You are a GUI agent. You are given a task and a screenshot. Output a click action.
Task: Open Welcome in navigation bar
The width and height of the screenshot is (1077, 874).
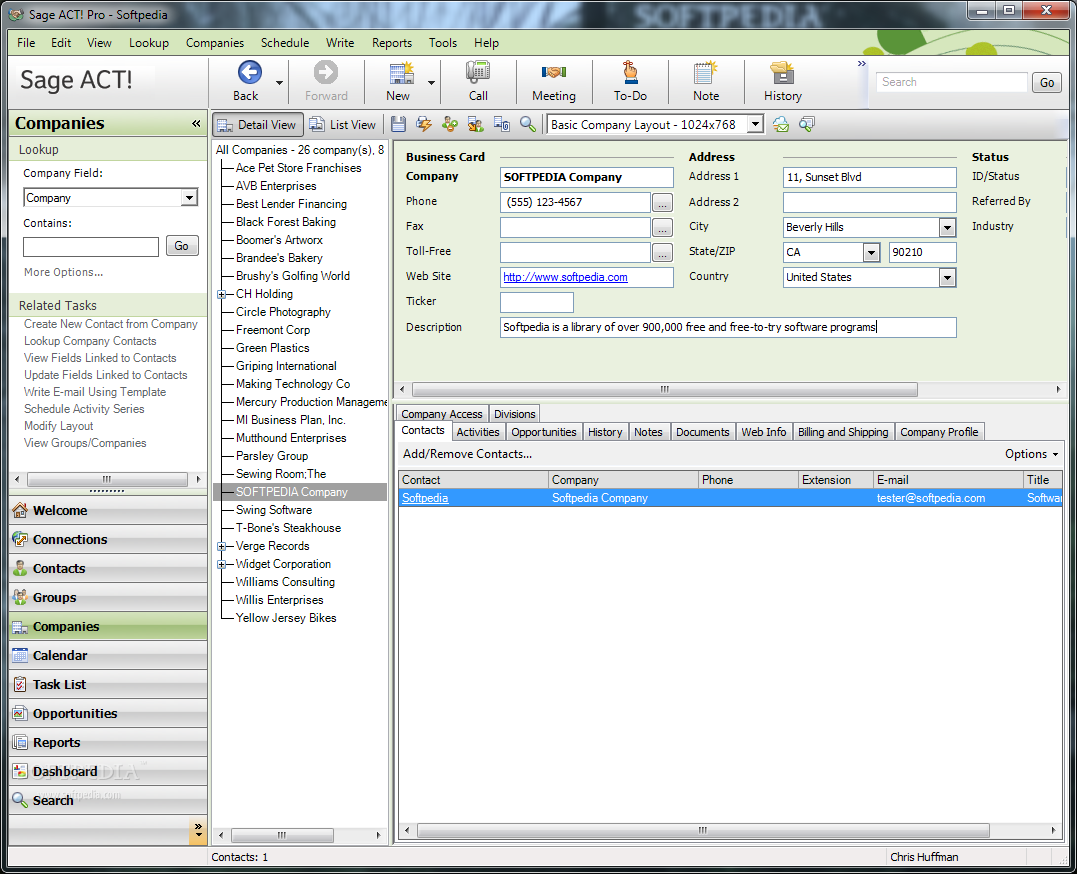pos(108,511)
